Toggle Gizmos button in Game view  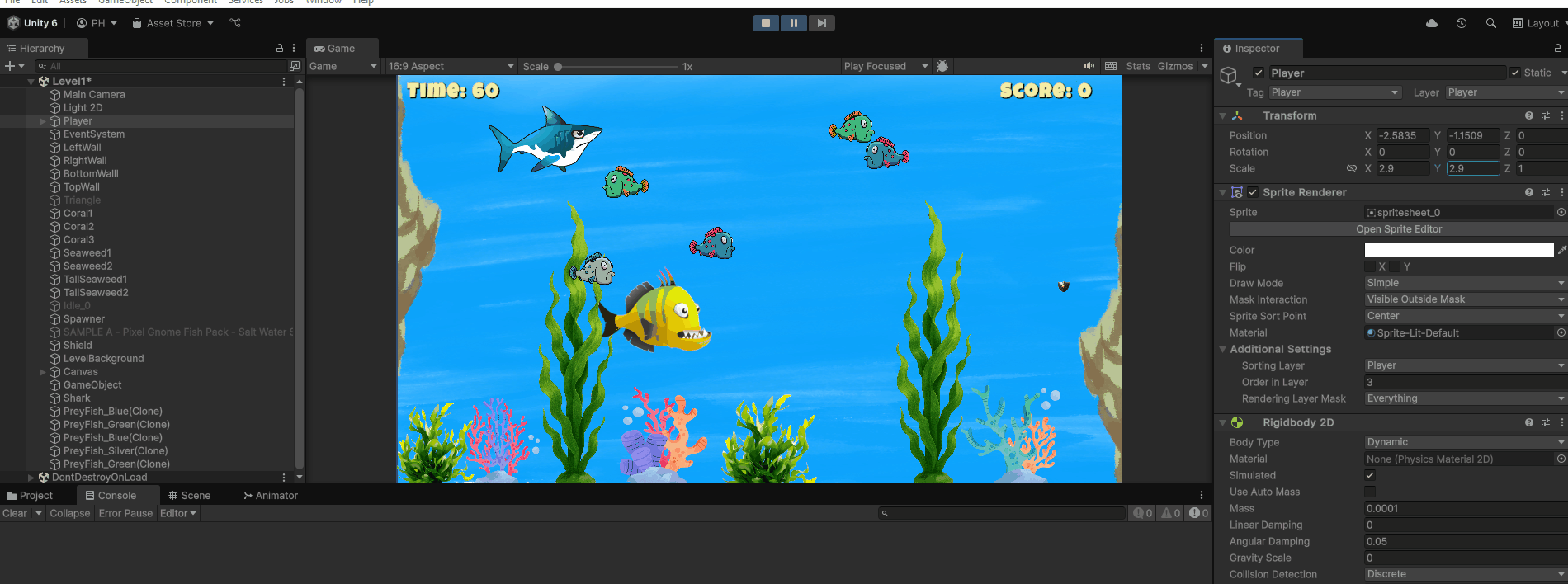(1175, 66)
